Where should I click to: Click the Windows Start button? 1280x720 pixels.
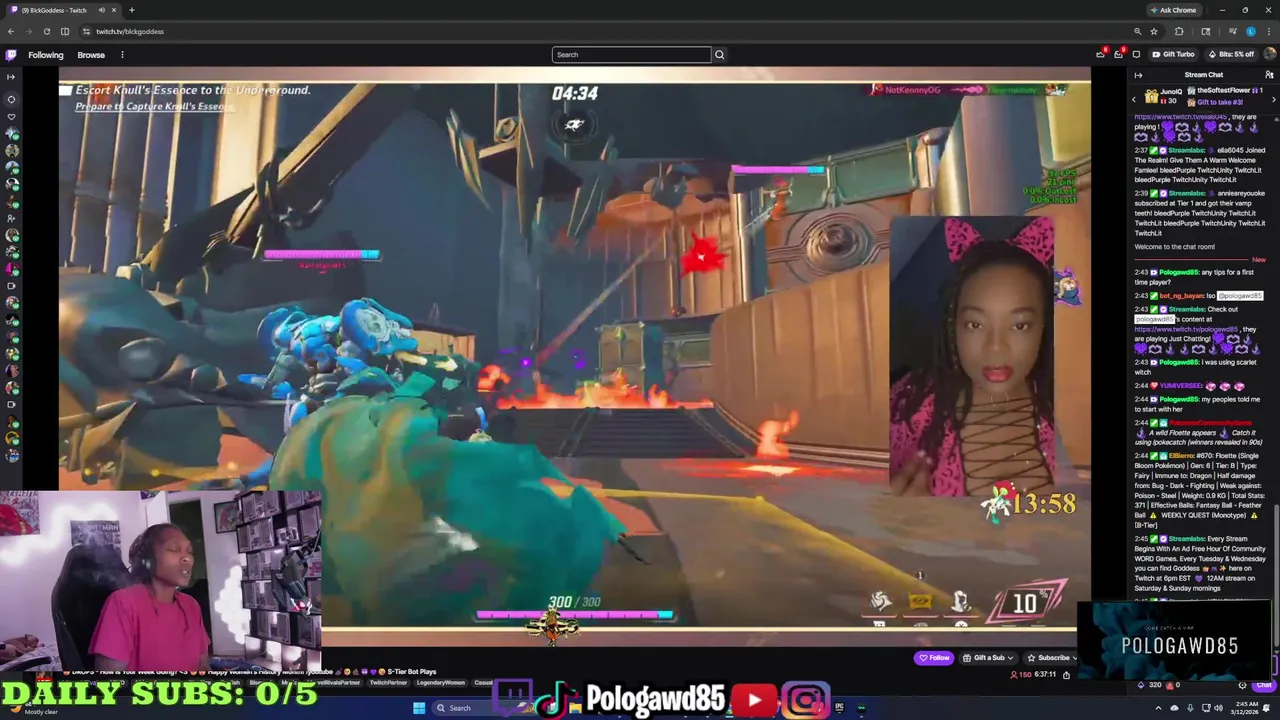[x=419, y=708]
